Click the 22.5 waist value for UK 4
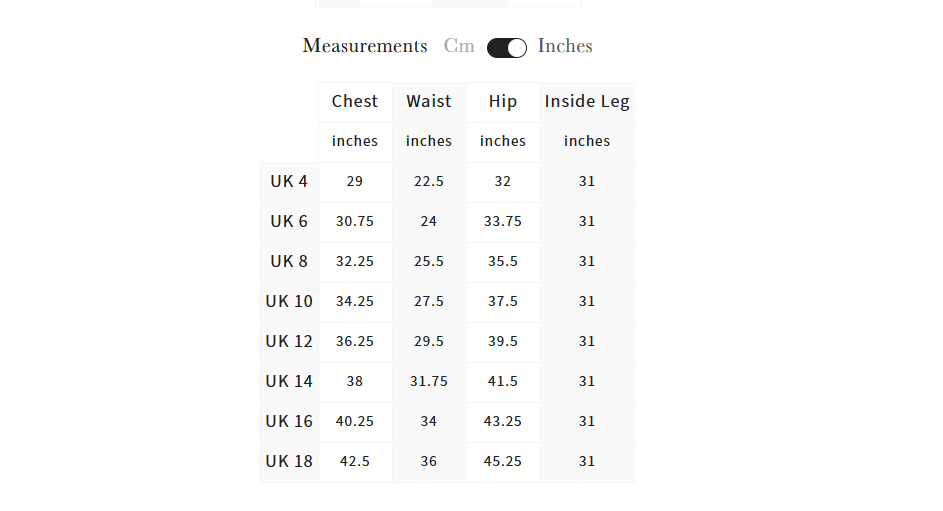943x511 pixels. [x=429, y=182]
